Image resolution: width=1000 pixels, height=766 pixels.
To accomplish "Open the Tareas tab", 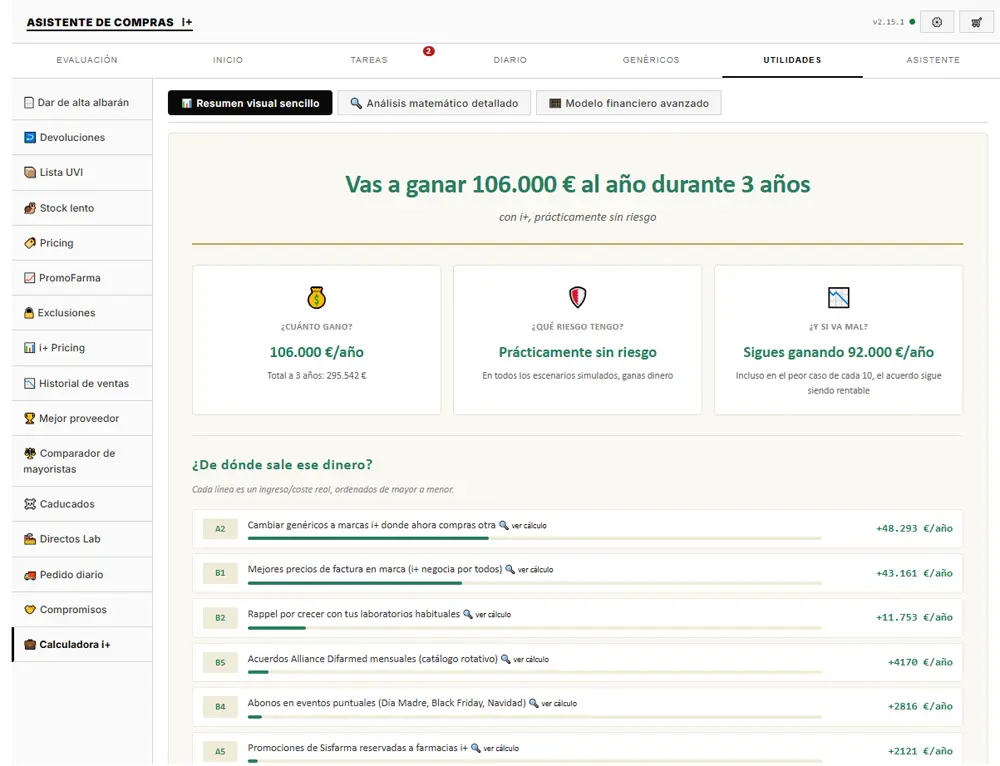I will (x=369, y=60).
